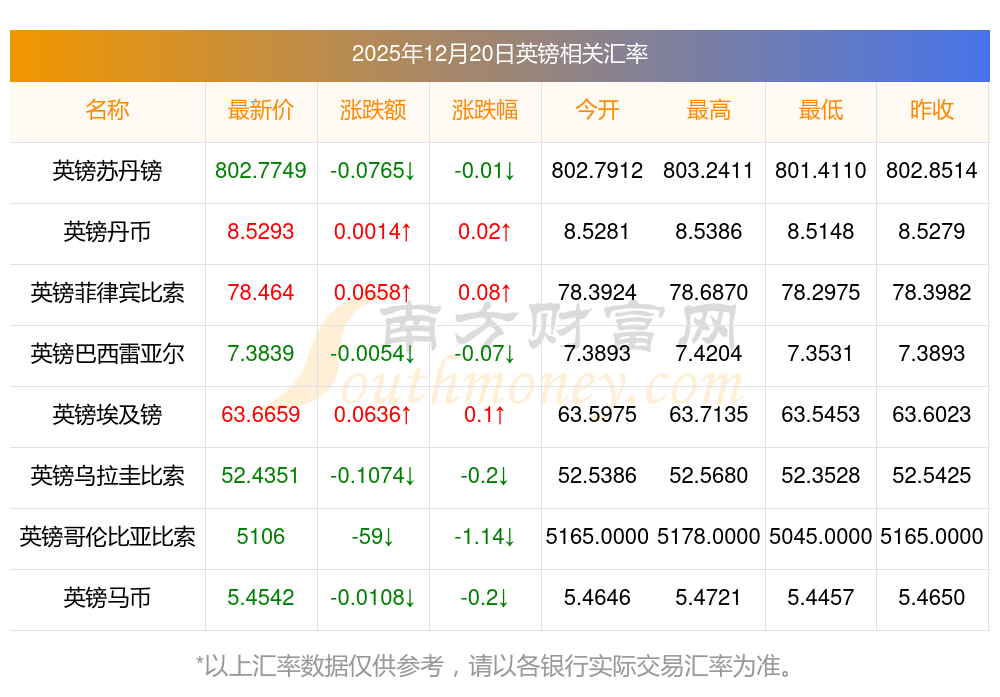Click change percent -1.14↓
Viewport: 1000px width, 697px height.
point(485,536)
